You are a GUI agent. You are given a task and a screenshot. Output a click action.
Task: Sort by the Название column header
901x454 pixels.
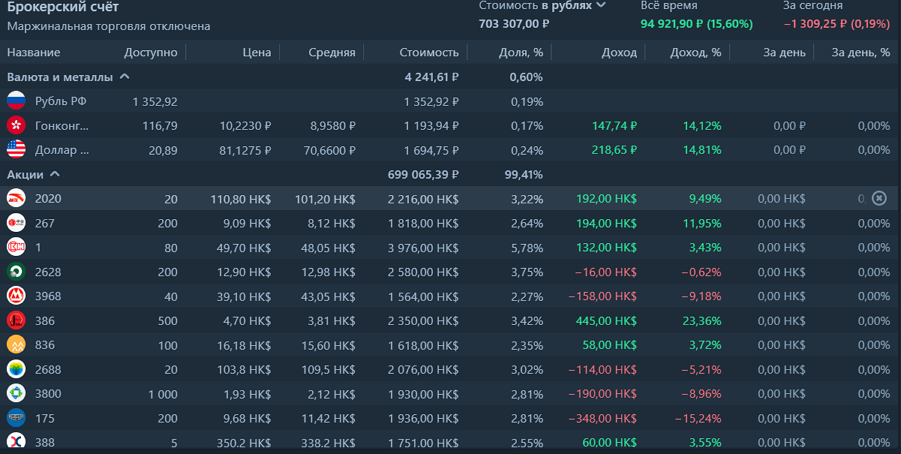pyautogui.click(x=34, y=52)
